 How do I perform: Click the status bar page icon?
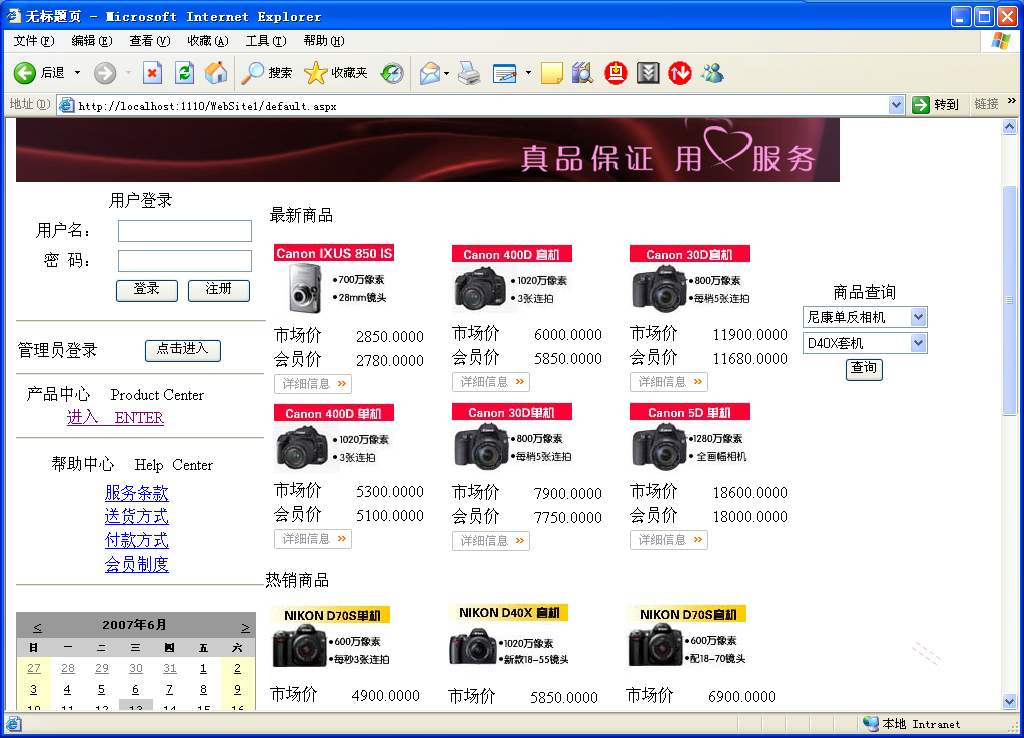click(14, 724)
